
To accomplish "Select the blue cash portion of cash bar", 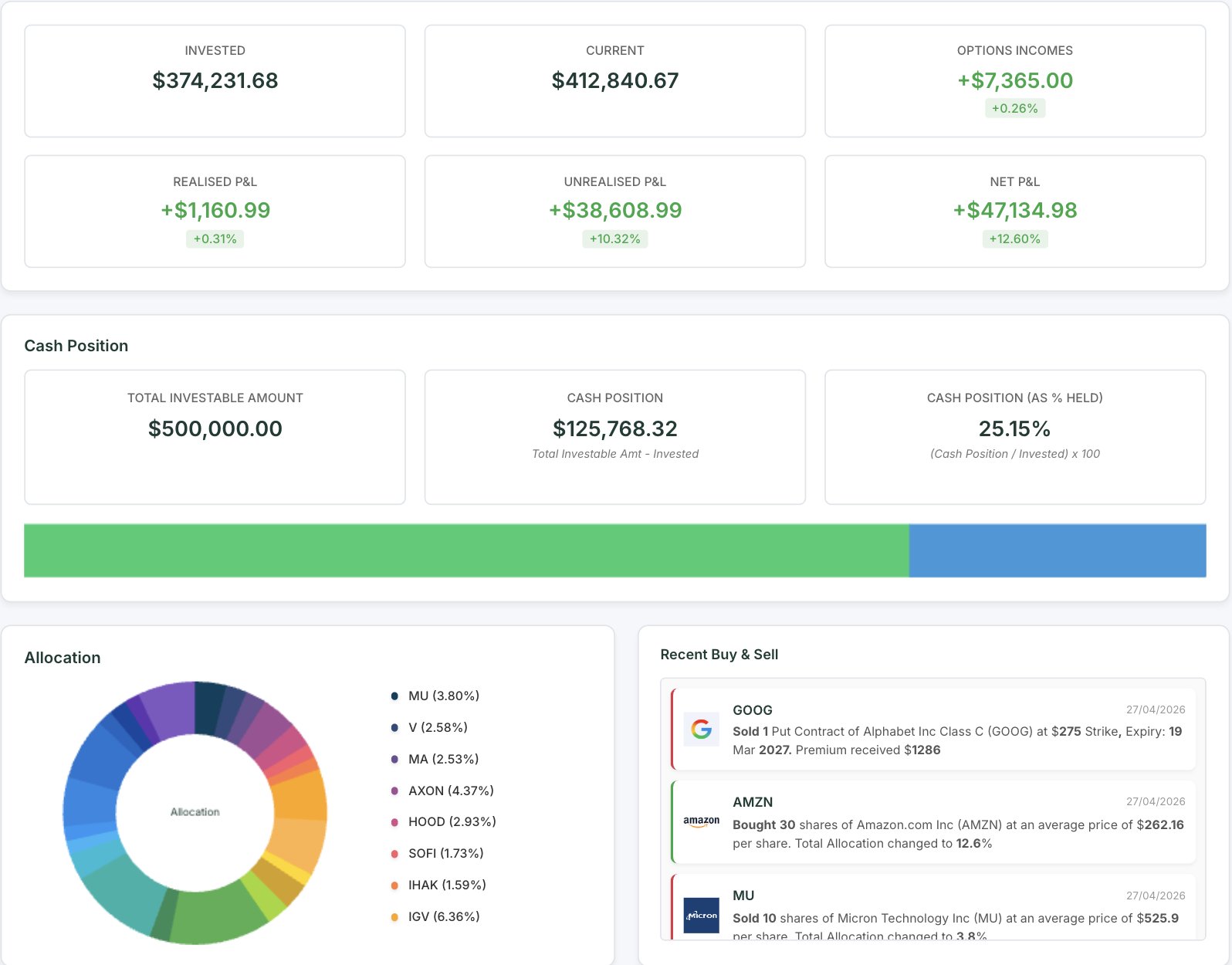I will 1058,550.
